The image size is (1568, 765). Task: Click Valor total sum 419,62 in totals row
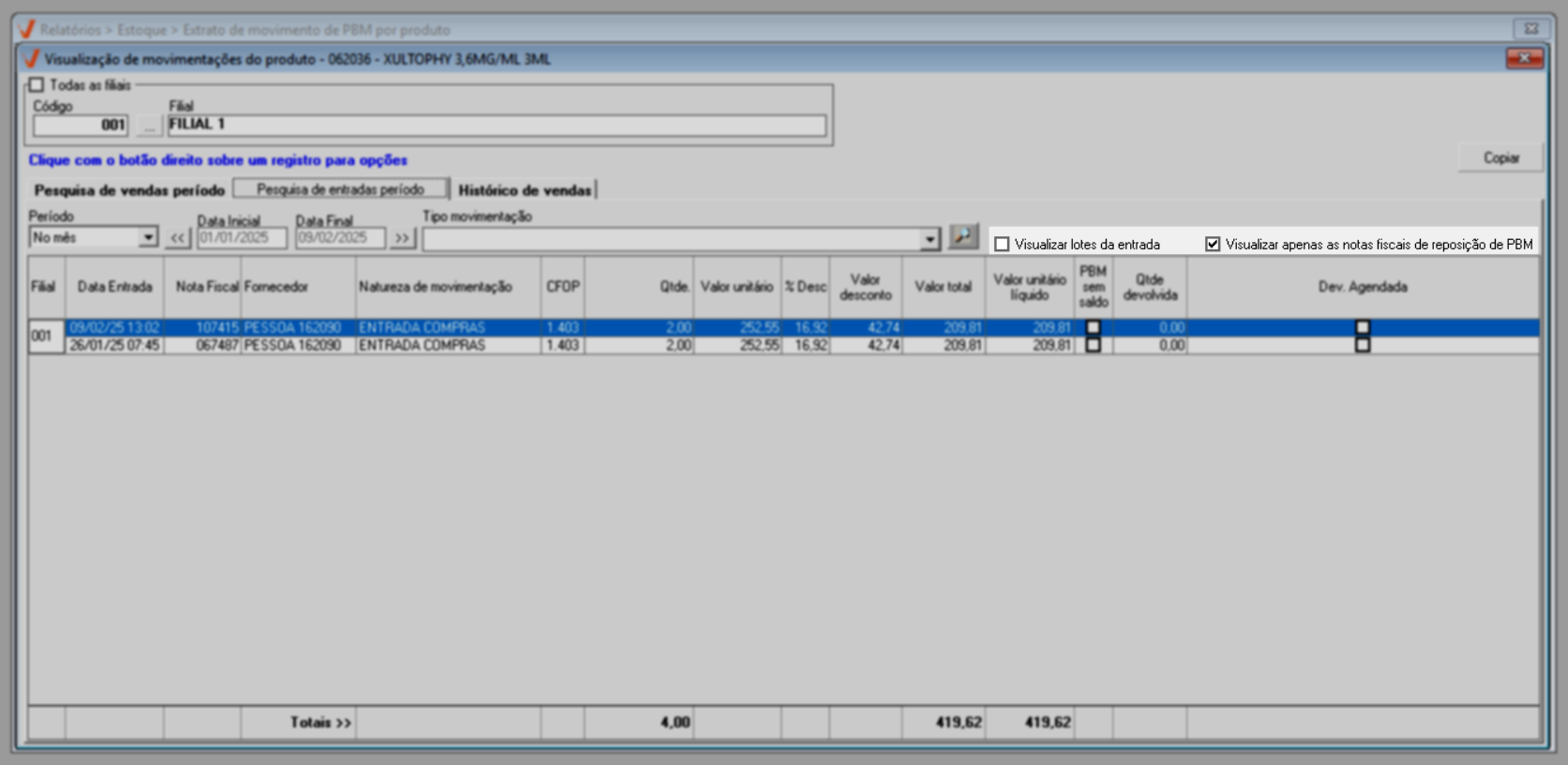click(958, 723)
